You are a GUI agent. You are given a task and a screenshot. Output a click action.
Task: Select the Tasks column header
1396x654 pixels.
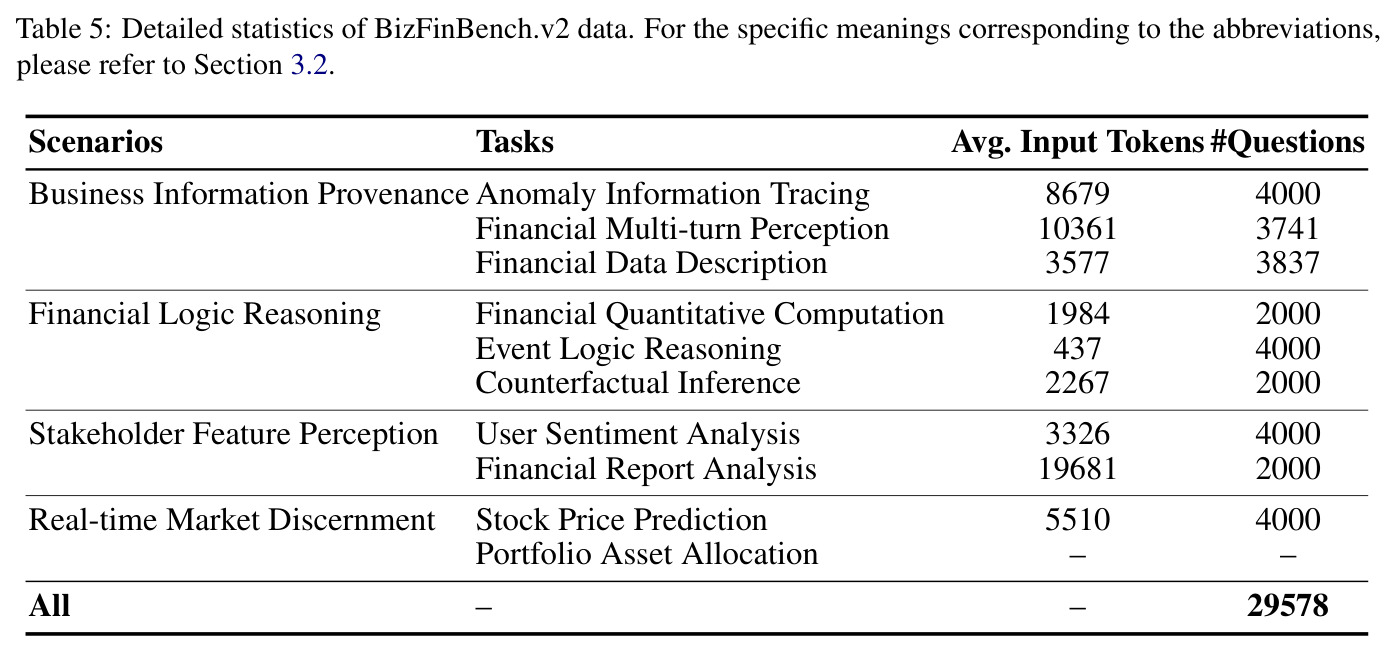pos(514,142)
